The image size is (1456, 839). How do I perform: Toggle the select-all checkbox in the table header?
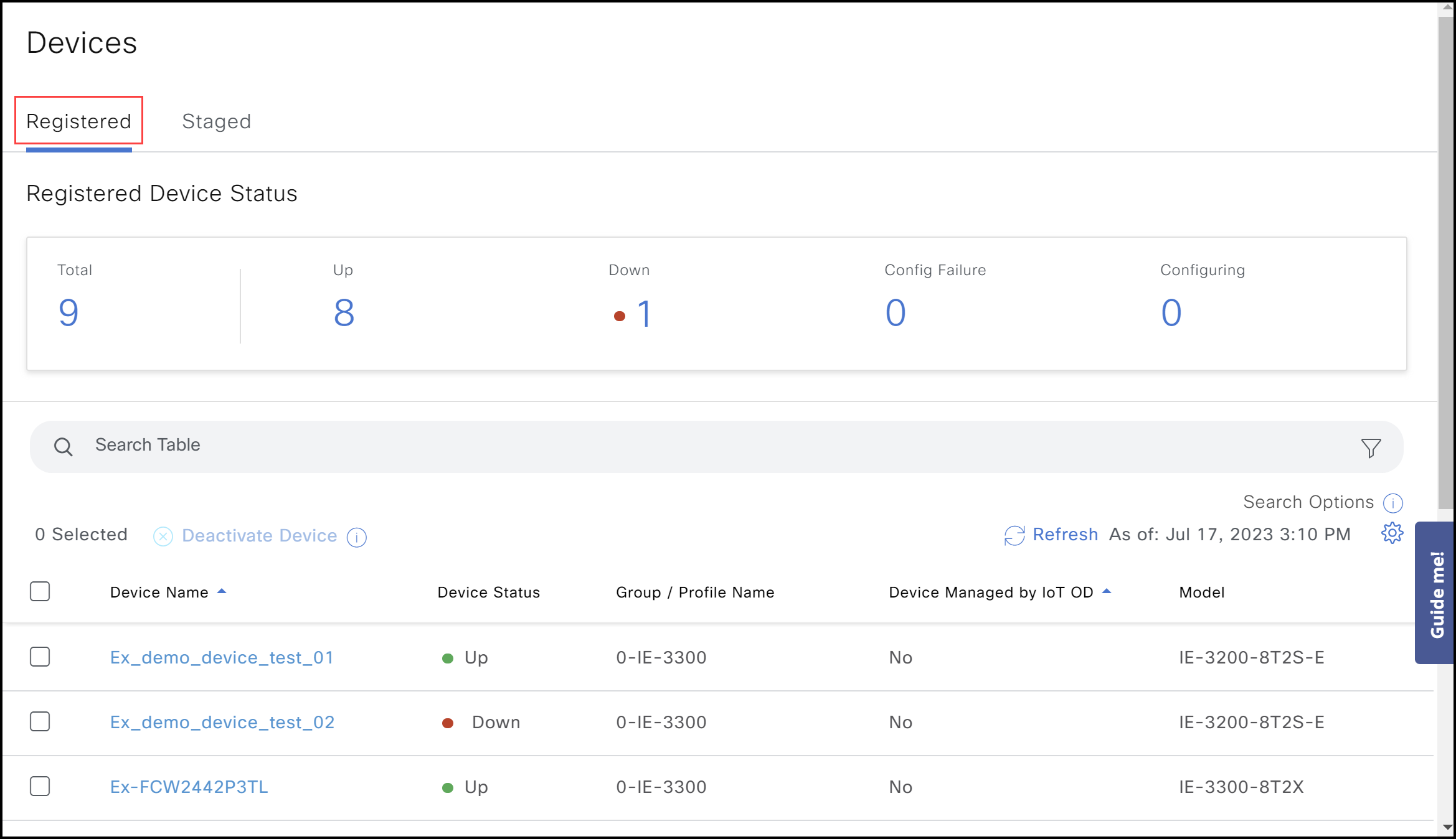tap(40, 591)
